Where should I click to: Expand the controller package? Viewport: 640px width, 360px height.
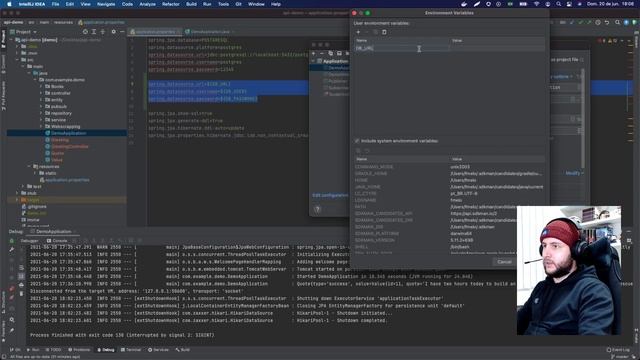tap(41, 93)
